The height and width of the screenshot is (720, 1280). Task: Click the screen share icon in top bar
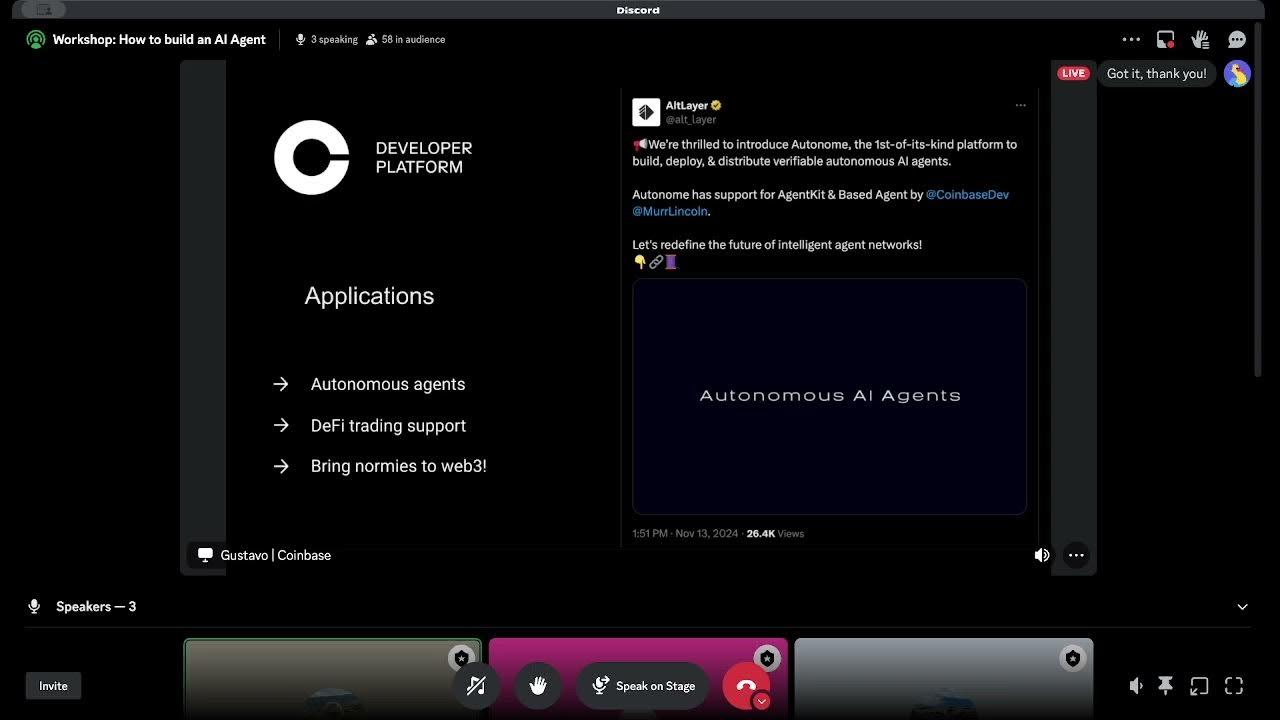pyautogui.click(x=1164, y=39)
